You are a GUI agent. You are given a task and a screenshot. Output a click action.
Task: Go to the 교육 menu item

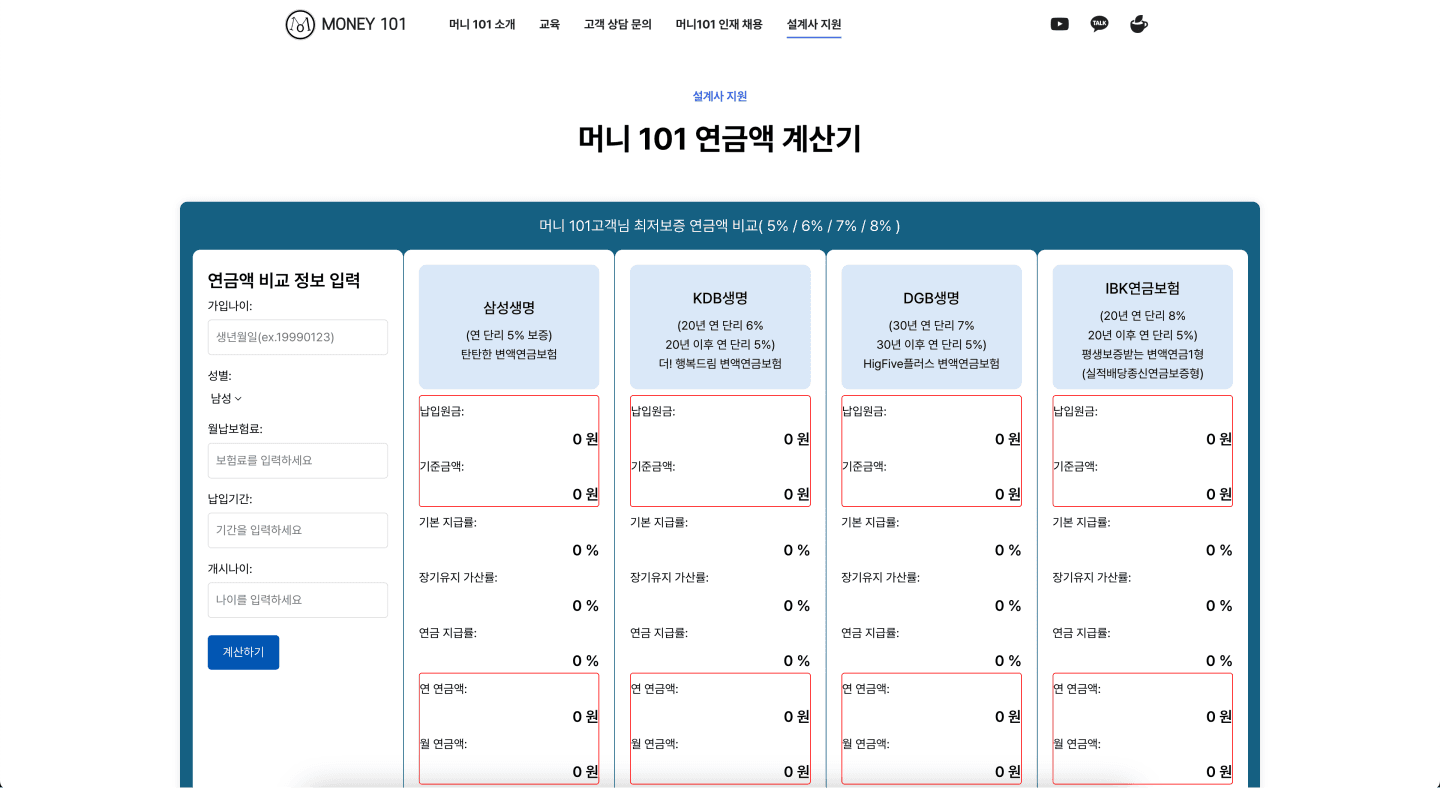[549, 24]
